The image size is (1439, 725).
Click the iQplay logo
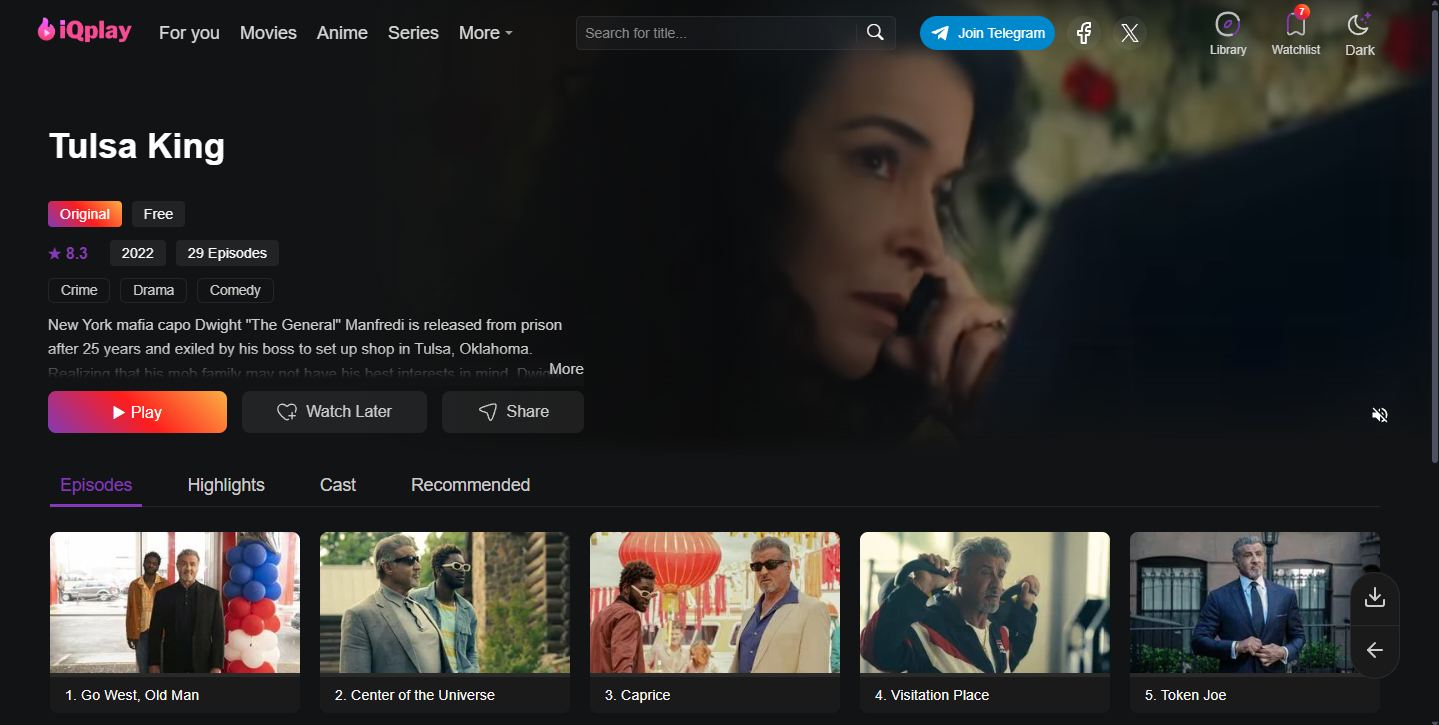[85, 31]
